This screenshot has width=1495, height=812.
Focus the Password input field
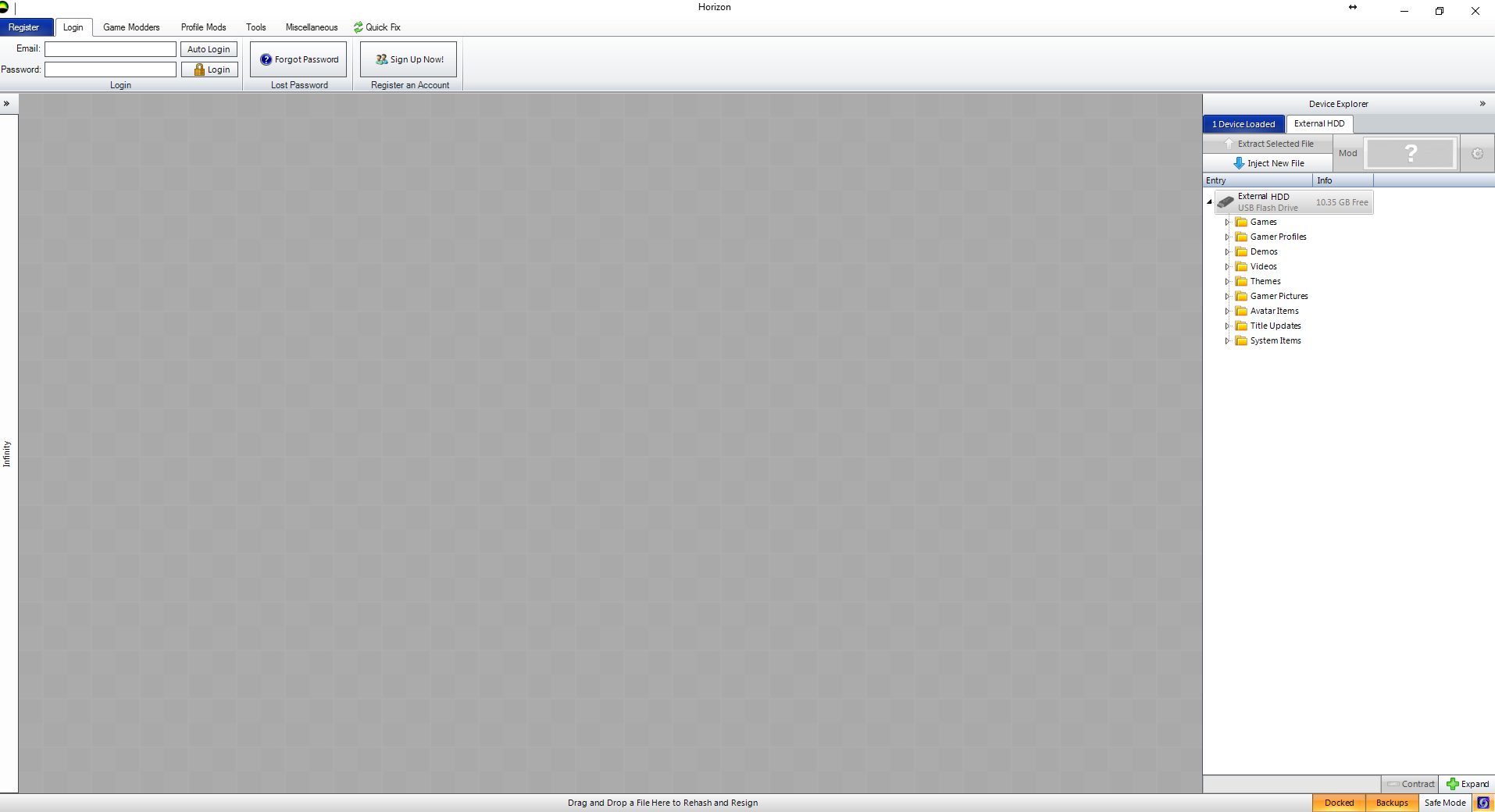click(110, 69)
